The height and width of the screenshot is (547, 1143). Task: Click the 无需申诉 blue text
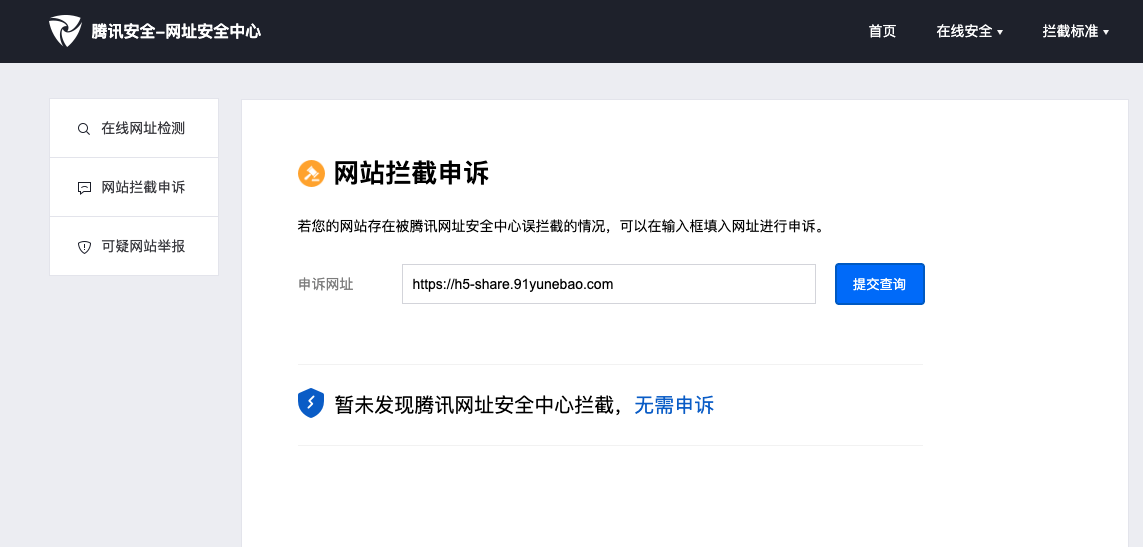pos(674,405)
